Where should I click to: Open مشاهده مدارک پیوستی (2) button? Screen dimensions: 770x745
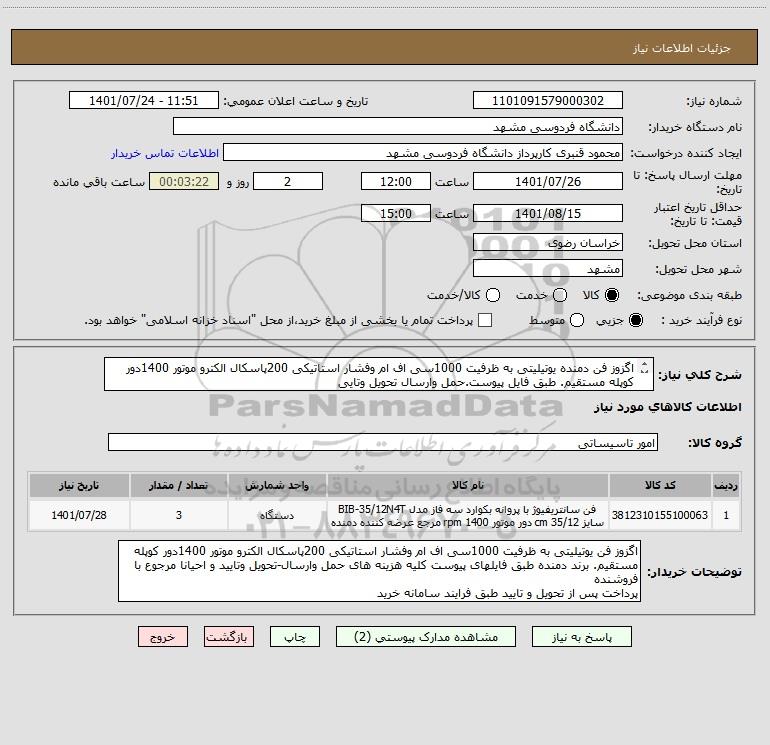click(x=426, y=637)
